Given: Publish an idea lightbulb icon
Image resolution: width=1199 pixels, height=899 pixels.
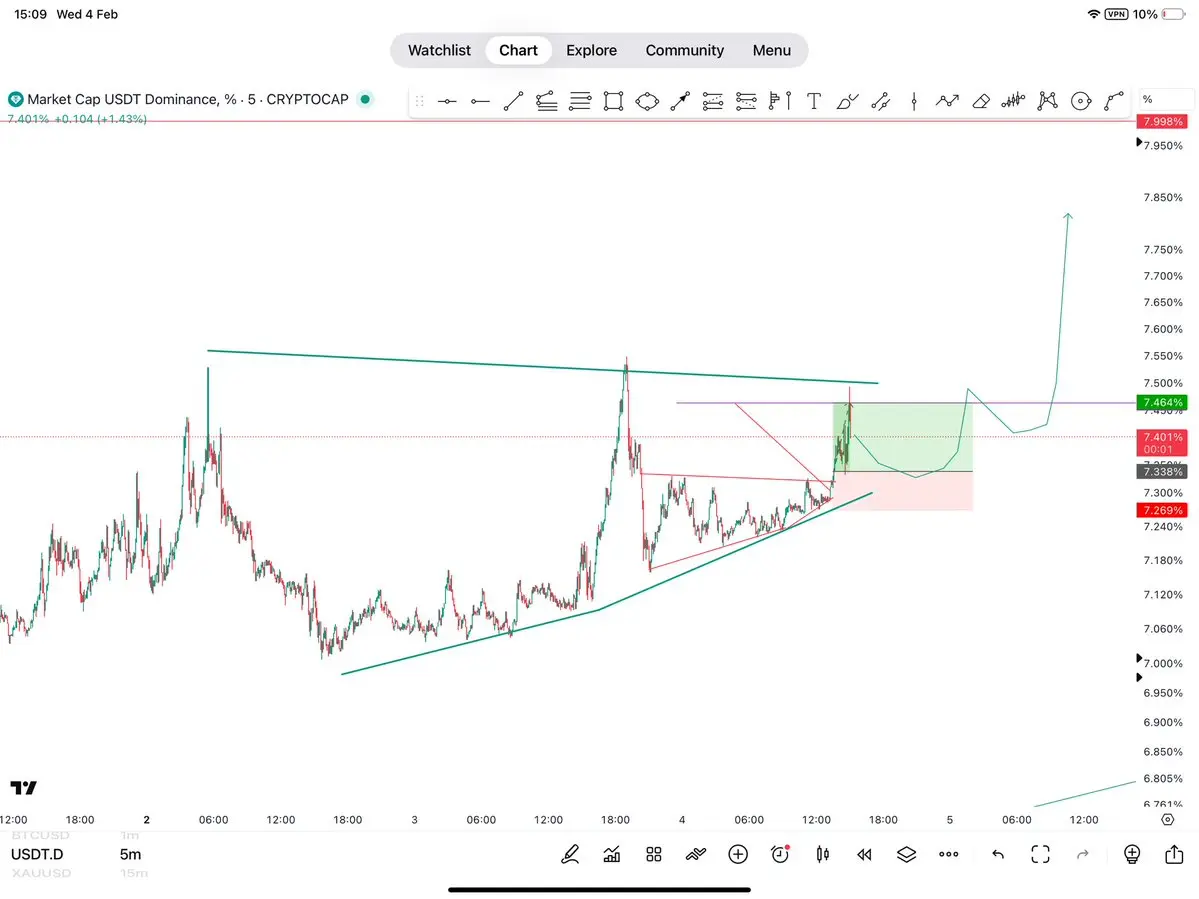Looking at the screenshot, I should pos(1132,854).
